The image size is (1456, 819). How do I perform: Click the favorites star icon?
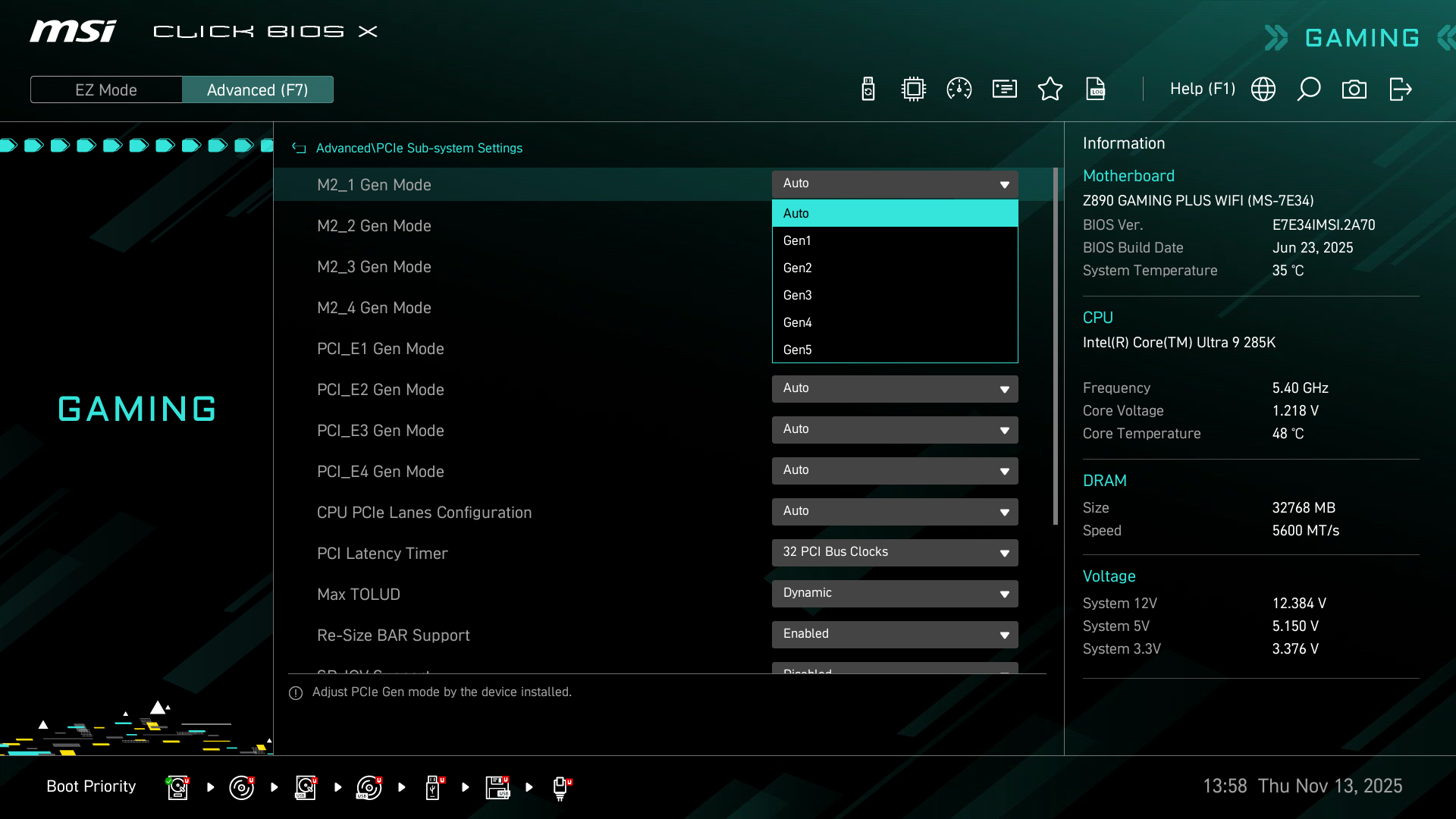point(1050,89)
